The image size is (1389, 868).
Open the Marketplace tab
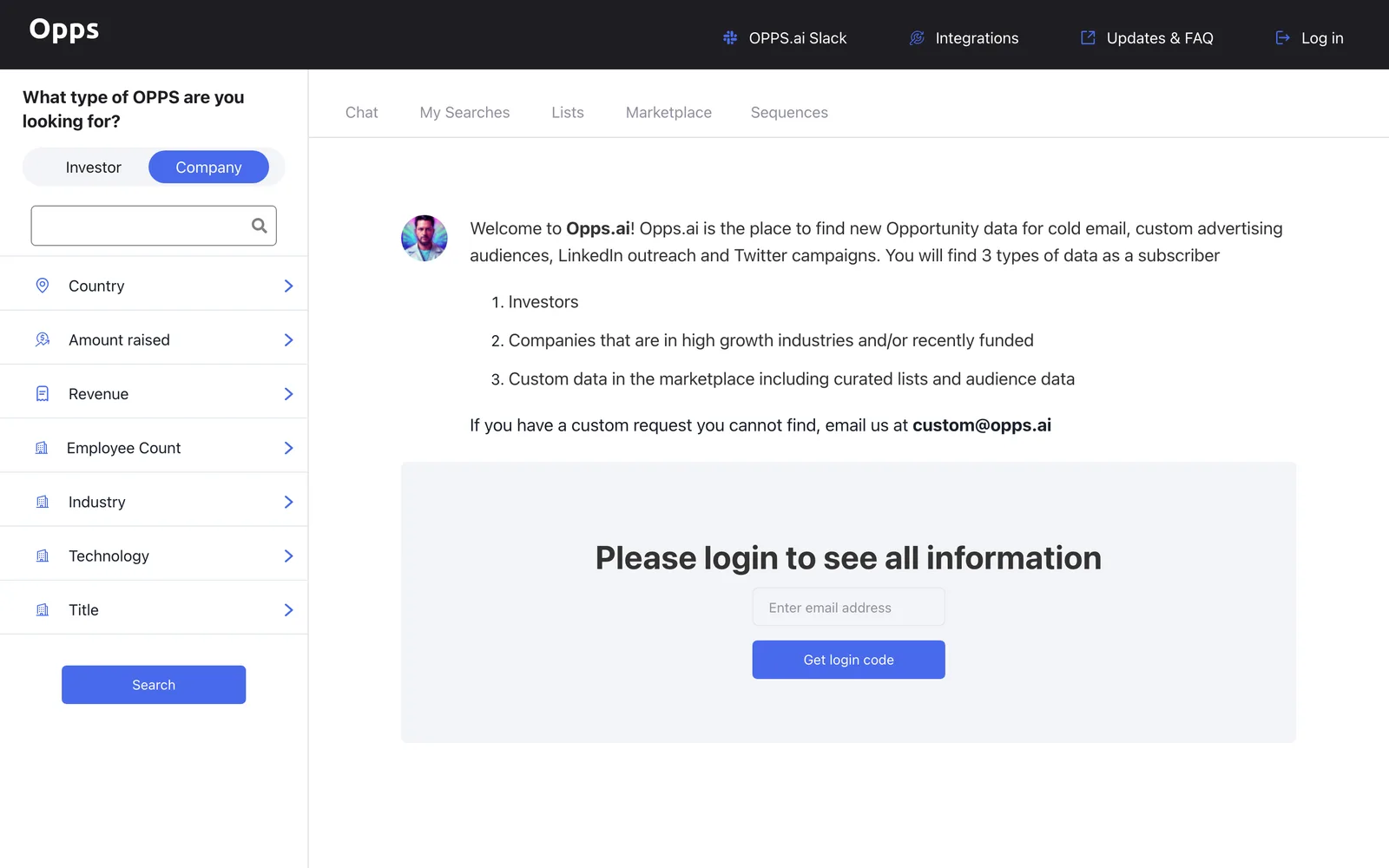point(668,113)
